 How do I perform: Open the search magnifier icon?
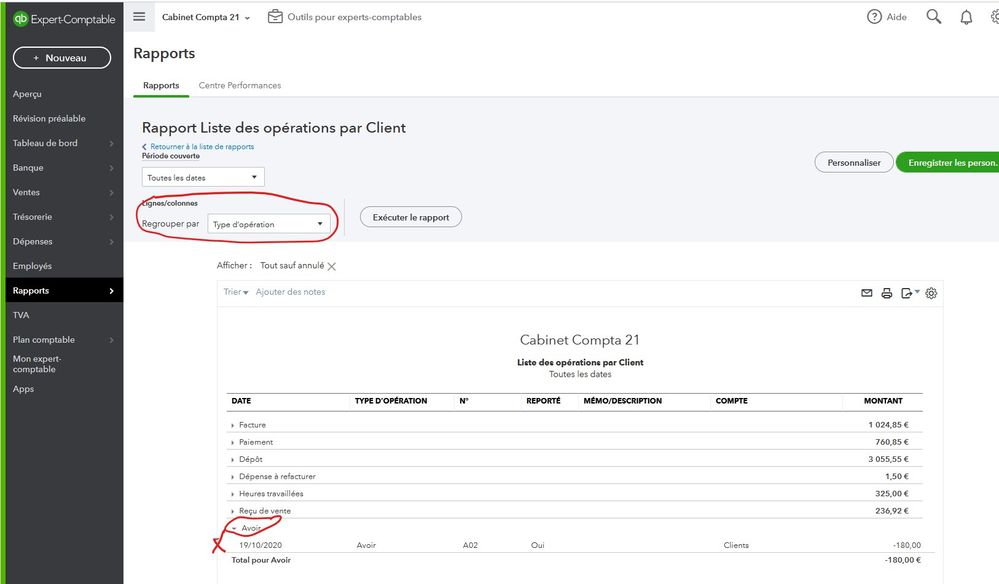click(934, 17)
